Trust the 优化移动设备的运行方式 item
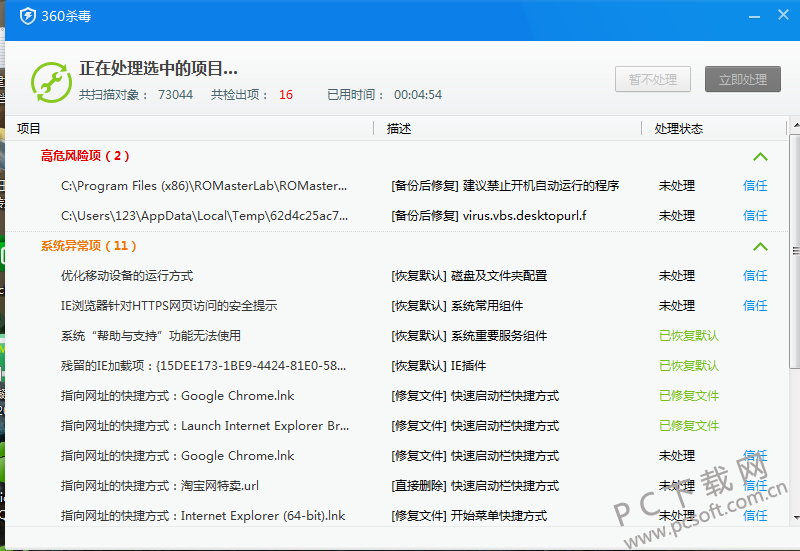 [755, 276]
